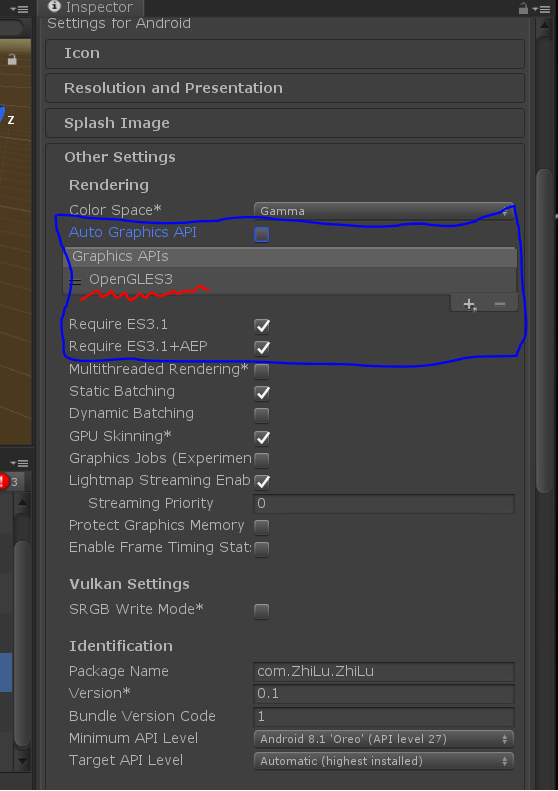Viewport: 558px width, 791px height.
Task: Expand the Splash Image section
Action: [x=285, y=123]
